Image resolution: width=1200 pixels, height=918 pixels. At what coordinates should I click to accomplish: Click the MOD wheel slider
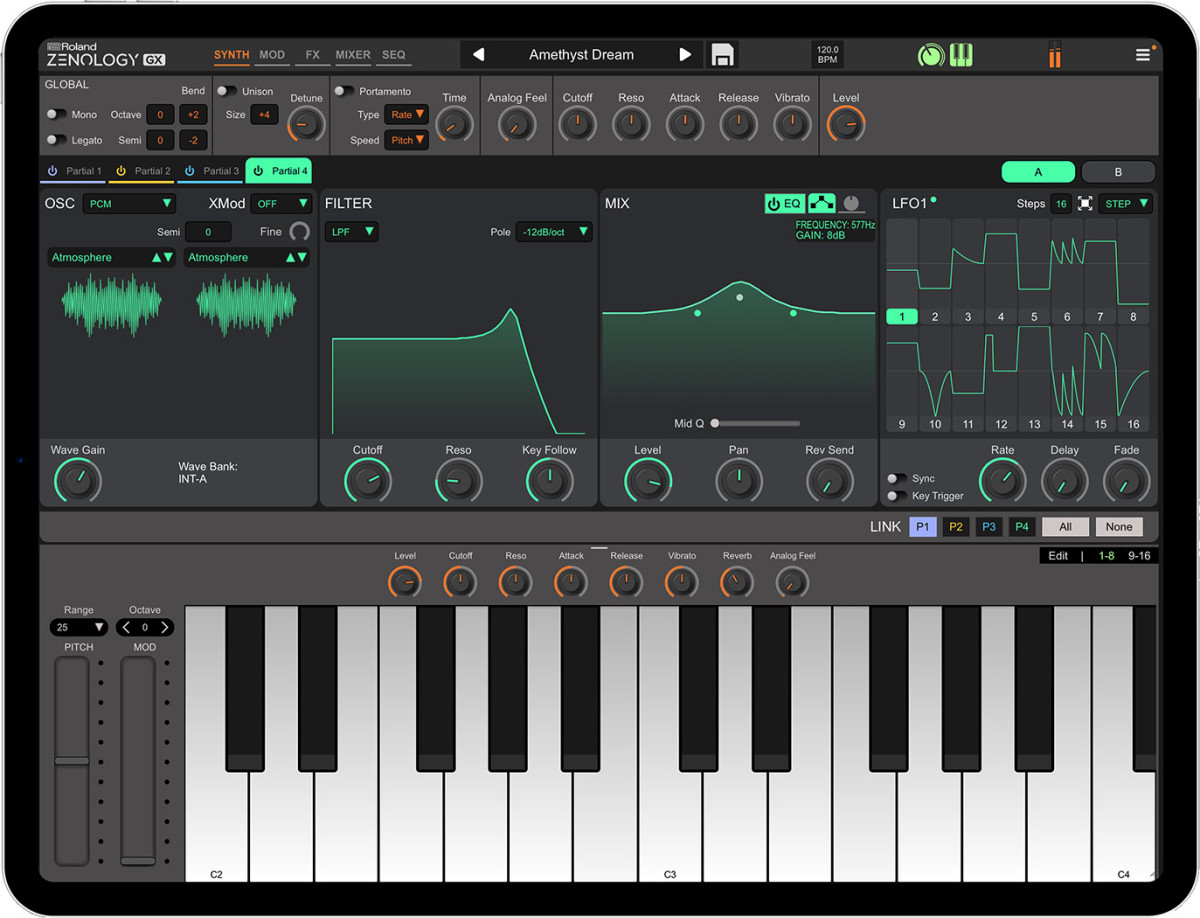click(138, 760)
